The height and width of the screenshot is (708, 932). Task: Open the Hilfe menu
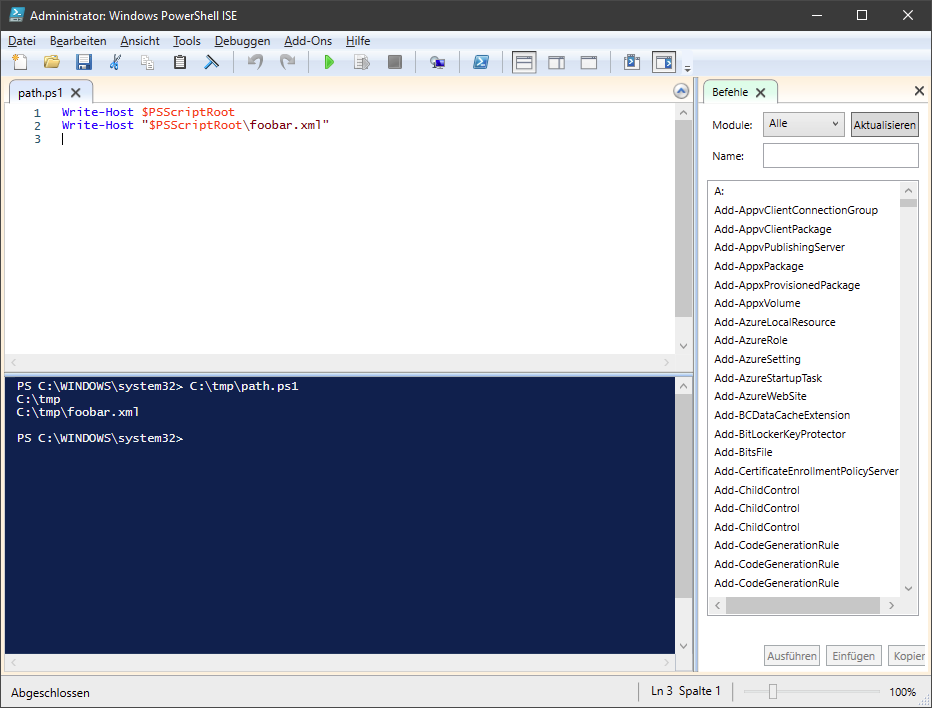click(358, 41)
